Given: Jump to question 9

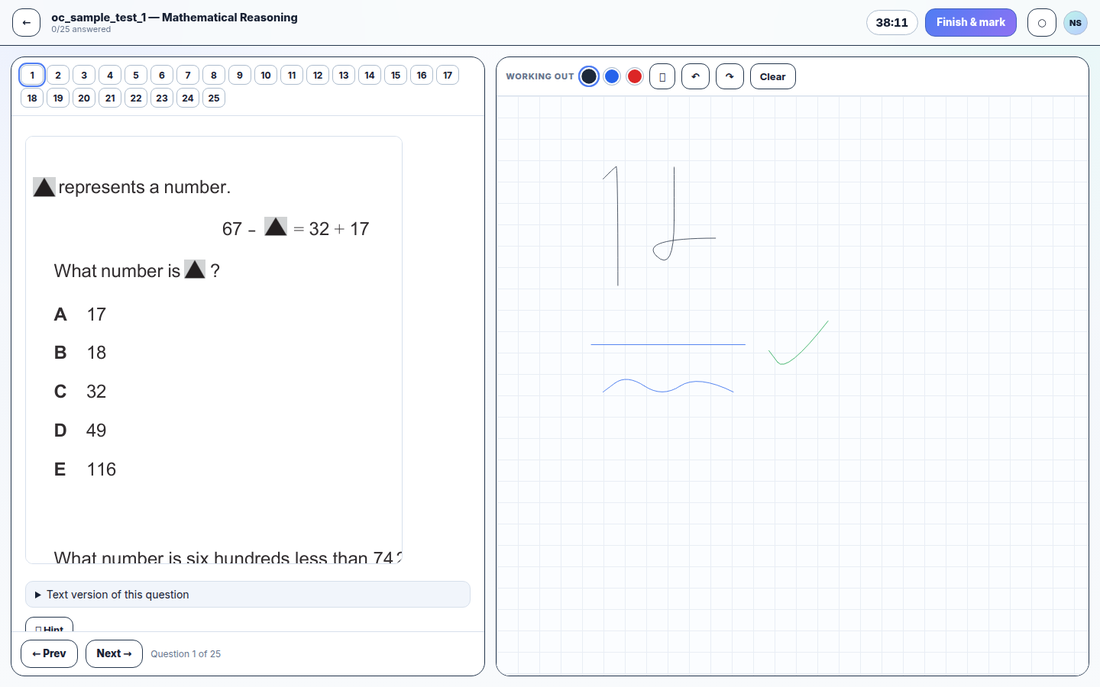Looking at the screenshot, I should 240,75.
